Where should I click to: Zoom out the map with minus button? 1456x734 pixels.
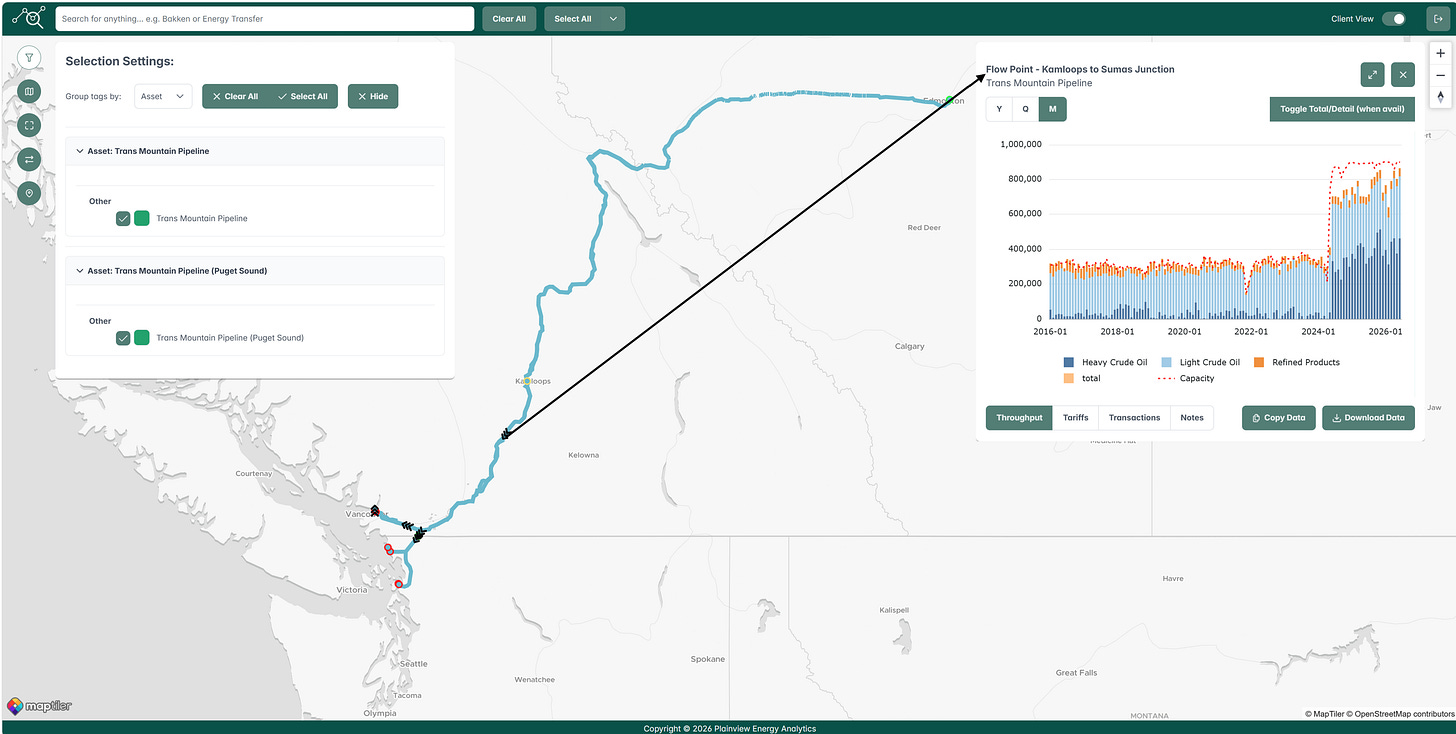(1440, 75)
